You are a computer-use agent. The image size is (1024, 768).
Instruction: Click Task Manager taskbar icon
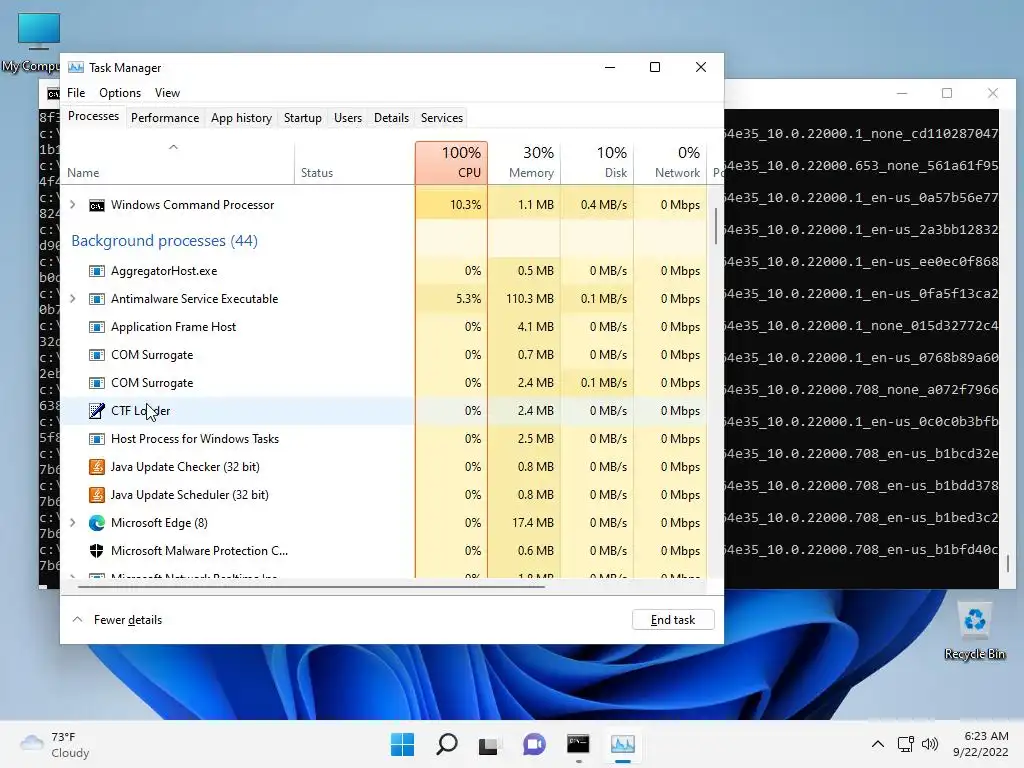click(x=622, y=744)
